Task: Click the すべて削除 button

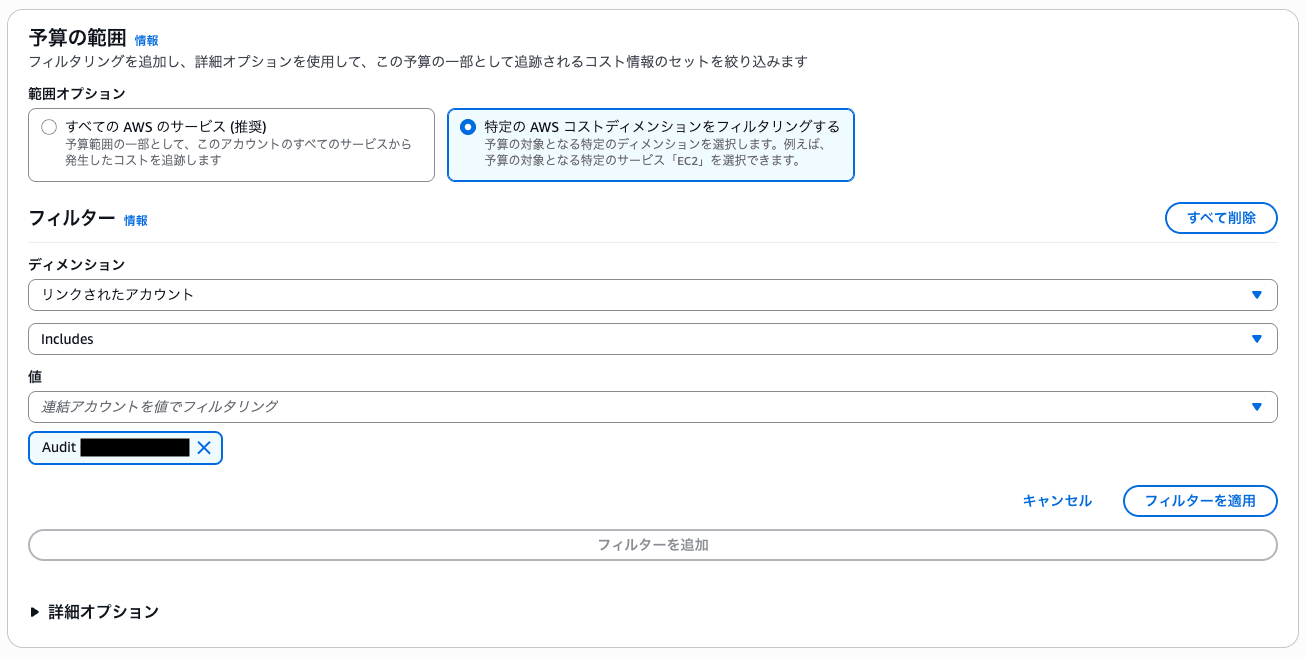Action: coord(1220,217)
